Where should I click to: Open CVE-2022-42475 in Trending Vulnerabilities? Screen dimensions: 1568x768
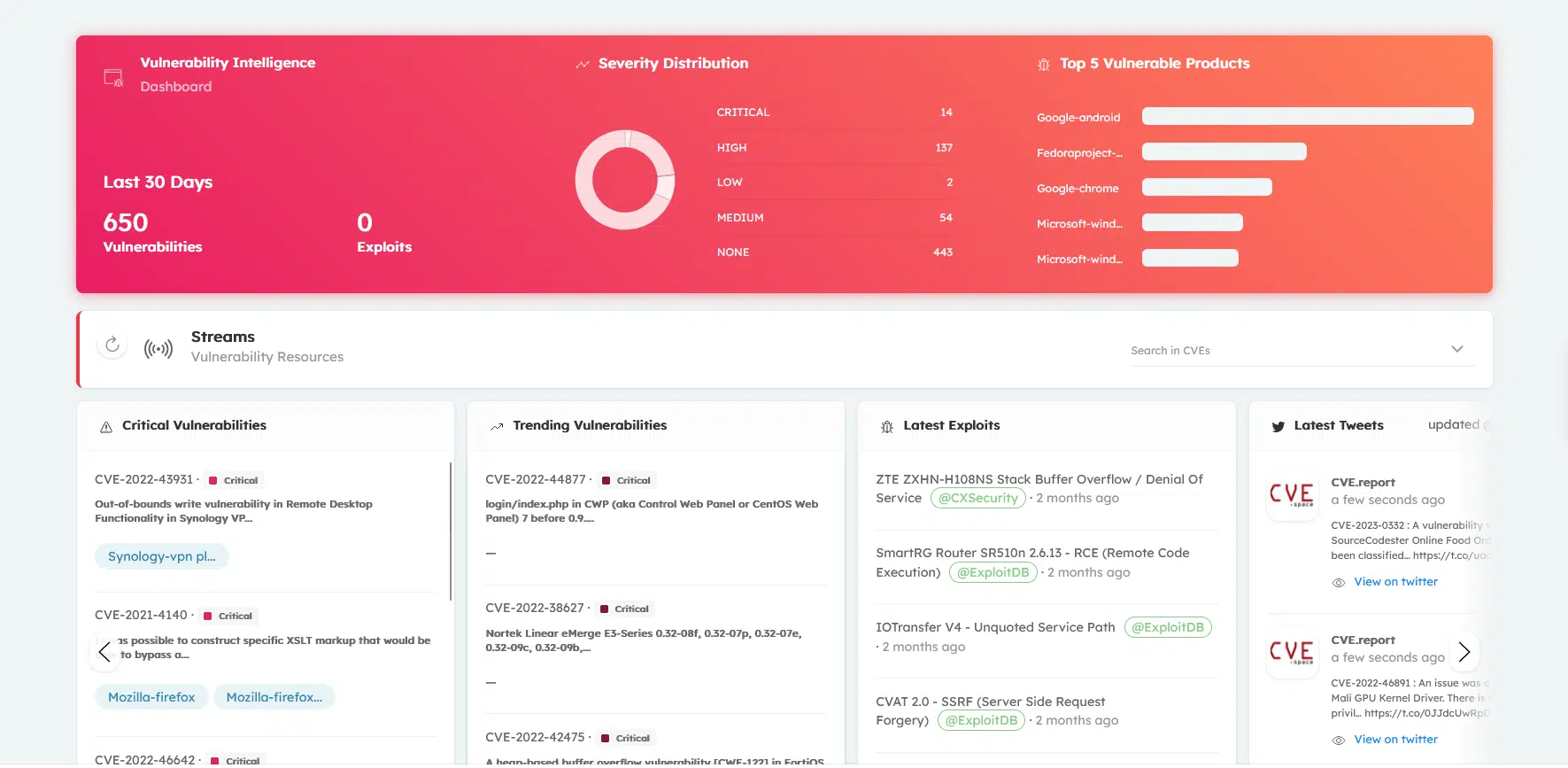[535, 737]
